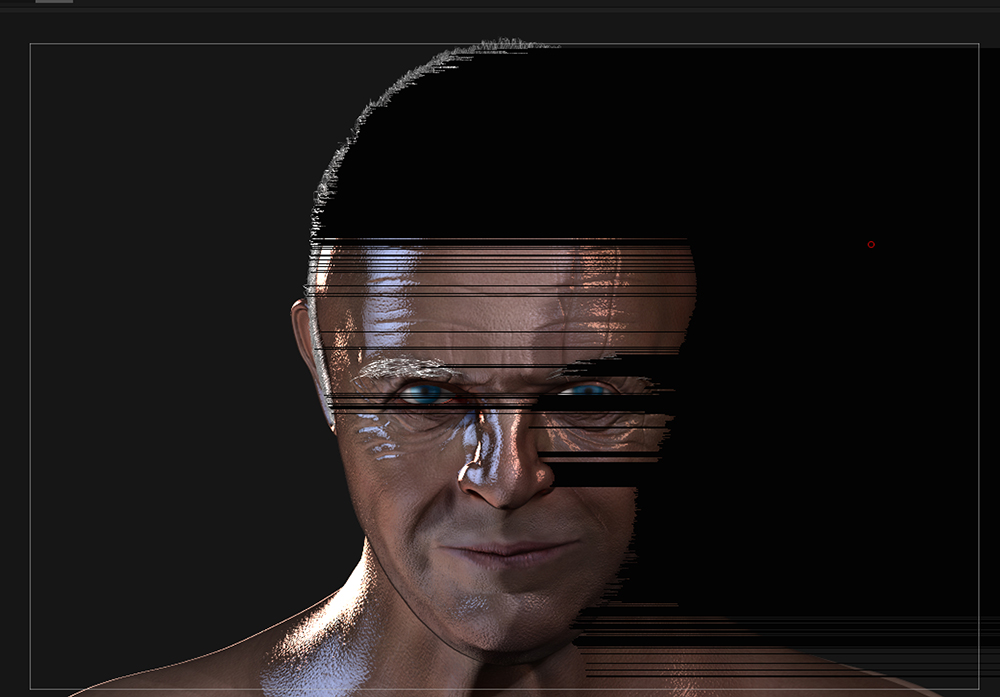The width and height of the screenshot is (1000, 697).
Task: Select the red light gizmo indicator
Action: pyautogui.click(x=870, y=243)
